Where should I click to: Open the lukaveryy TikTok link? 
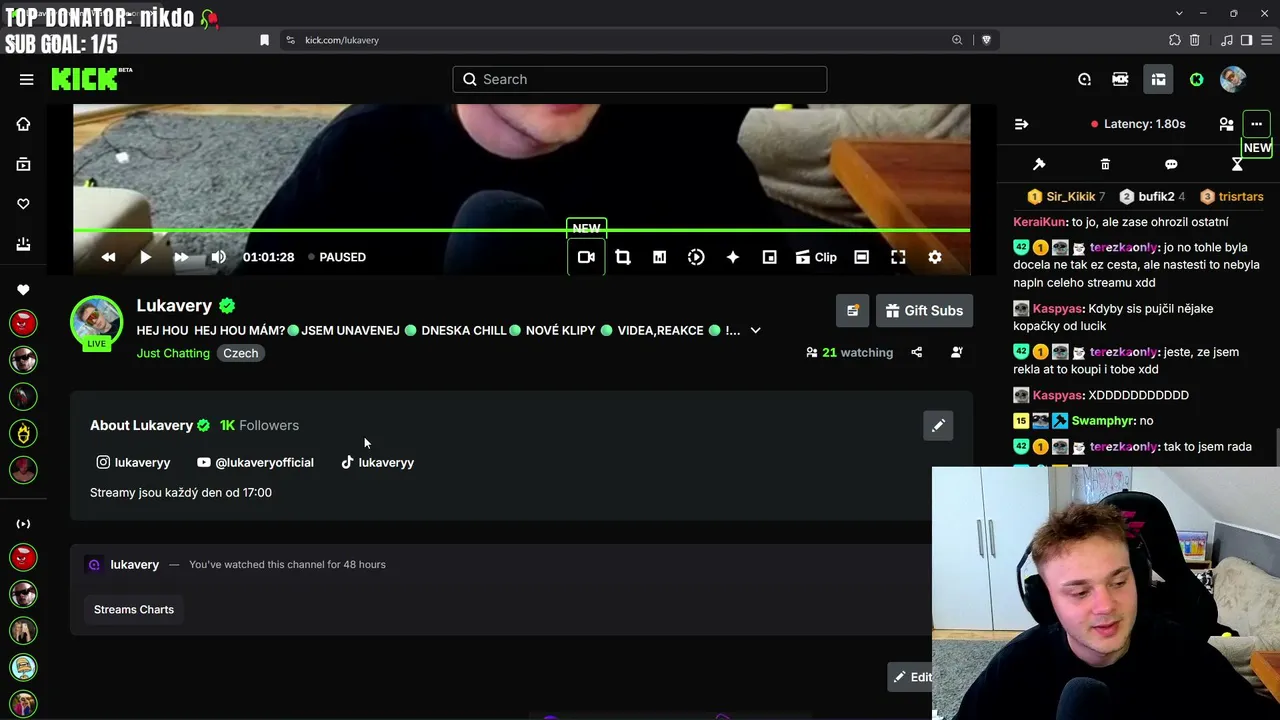[x=377, y=462]
